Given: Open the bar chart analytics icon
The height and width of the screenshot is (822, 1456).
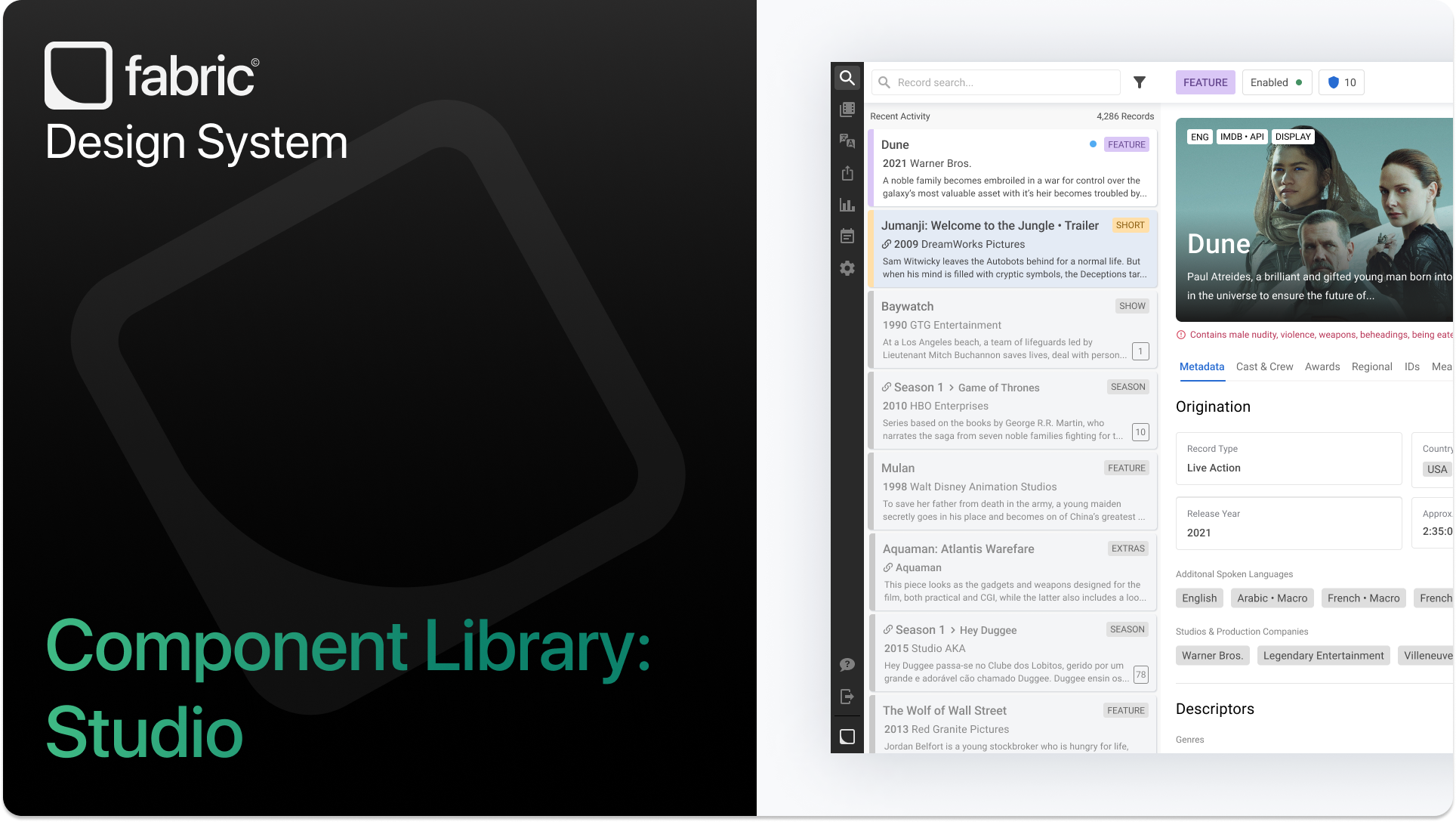Looking at the screenshot, I should (x=847, y=205).
